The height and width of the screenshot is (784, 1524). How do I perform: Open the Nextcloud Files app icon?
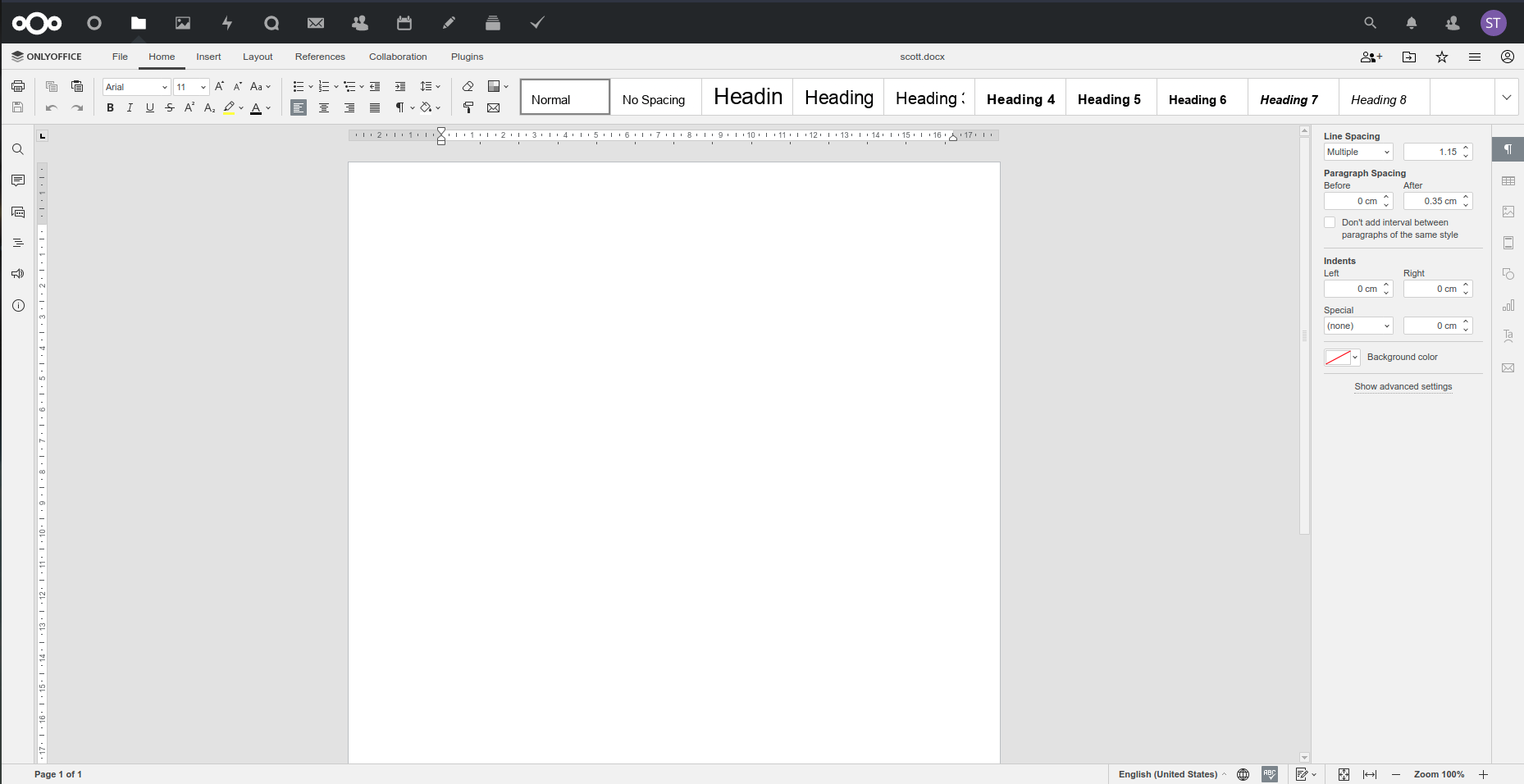click(139, 23)
